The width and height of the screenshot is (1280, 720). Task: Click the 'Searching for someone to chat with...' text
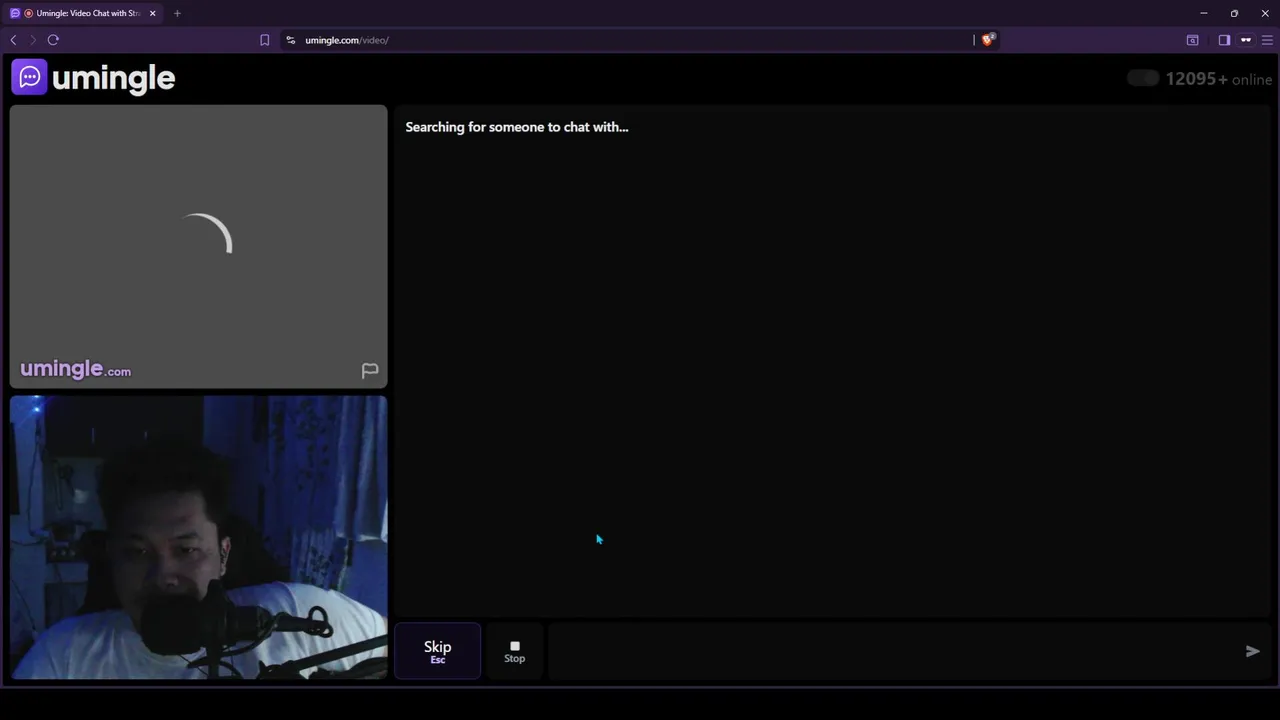517,127
